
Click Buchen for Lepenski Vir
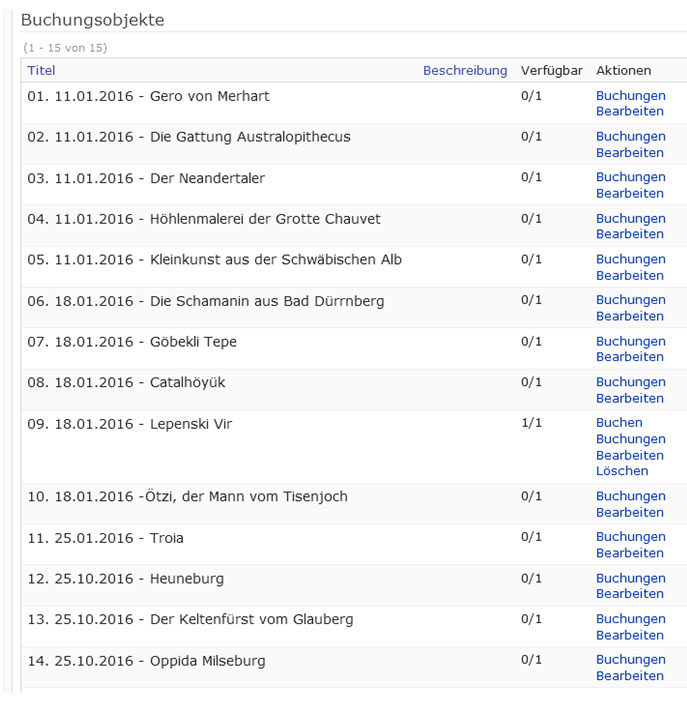point(619,423)
